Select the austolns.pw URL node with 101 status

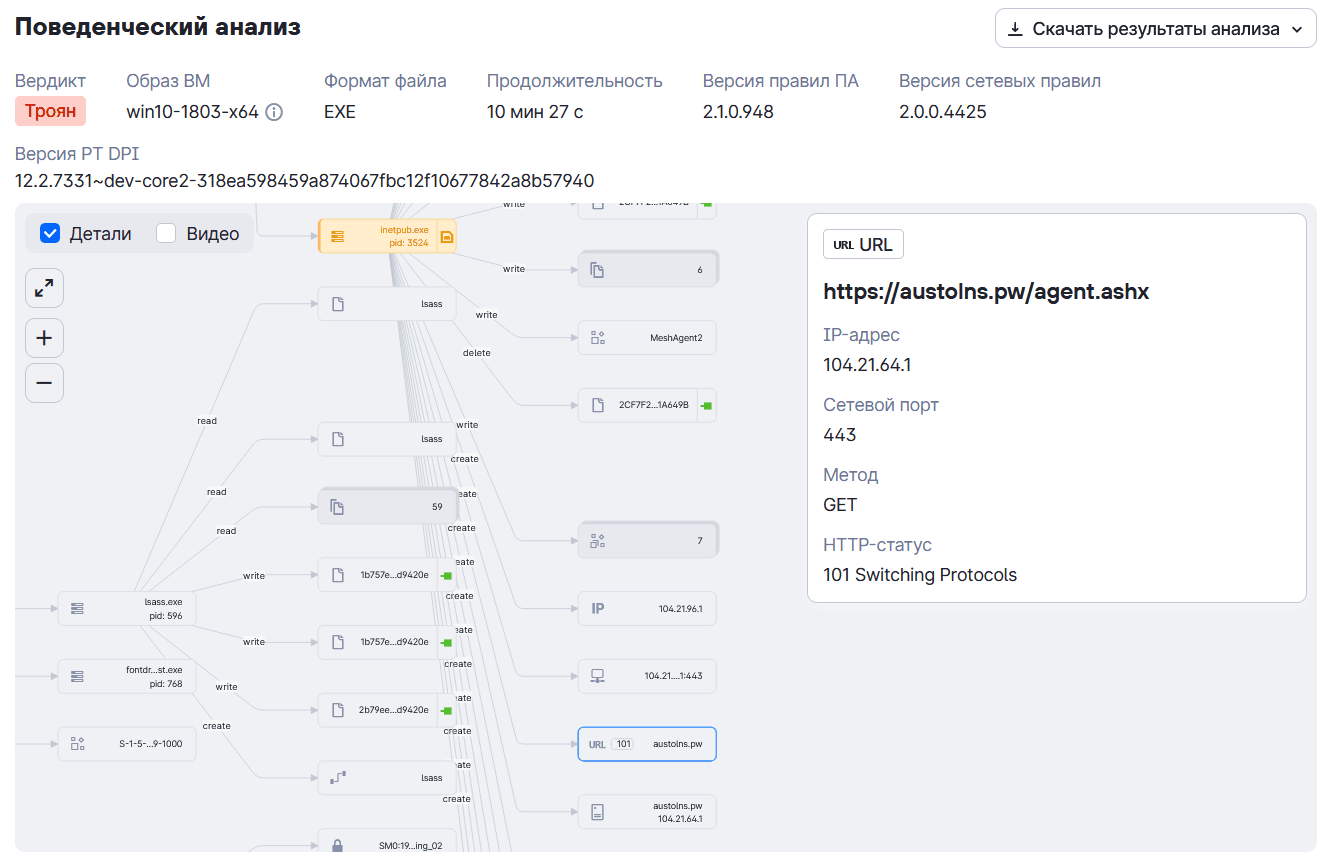tap(648, 744)
